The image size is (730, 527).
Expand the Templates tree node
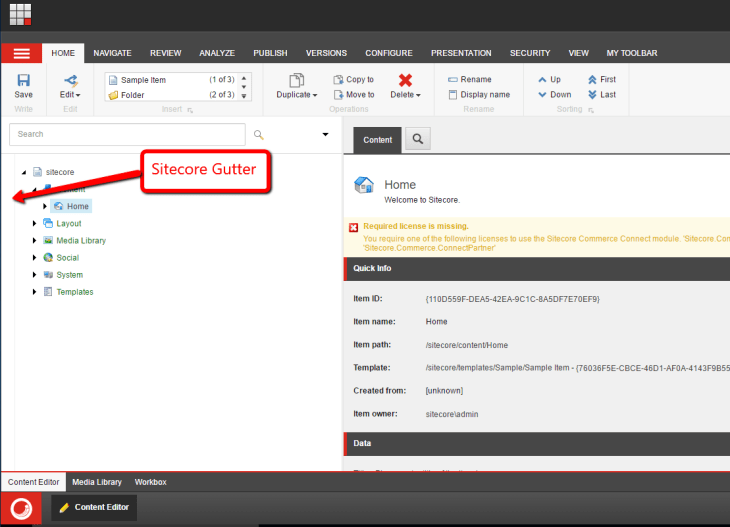coord(34,292)
